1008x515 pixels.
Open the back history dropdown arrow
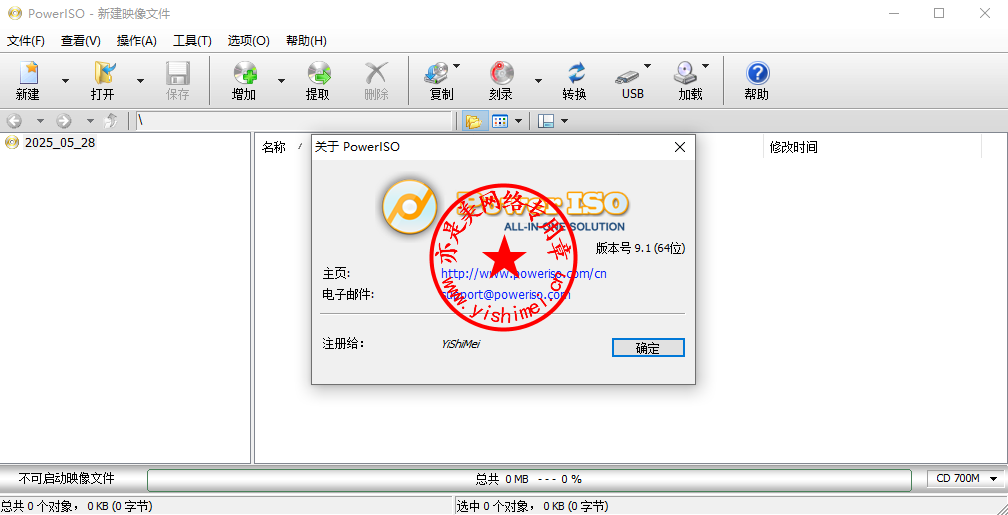(40, 121)
